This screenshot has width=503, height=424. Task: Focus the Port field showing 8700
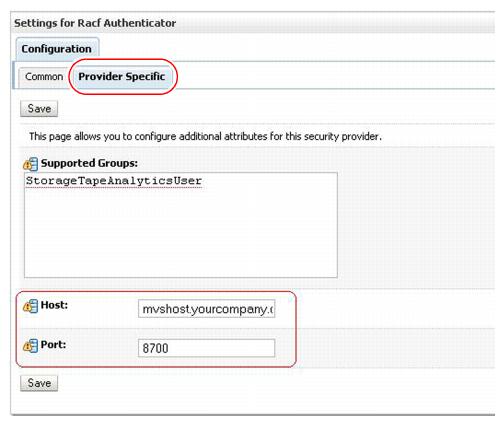tap(207, 348)
